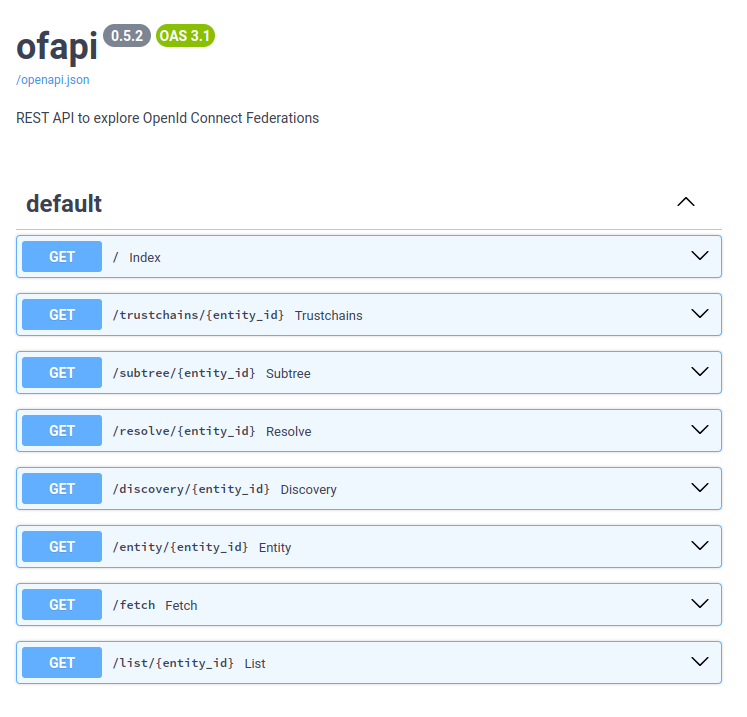
Task: Click the GET badge for /trustchains/{entity_id}
Action: click(x=62, y=315)
